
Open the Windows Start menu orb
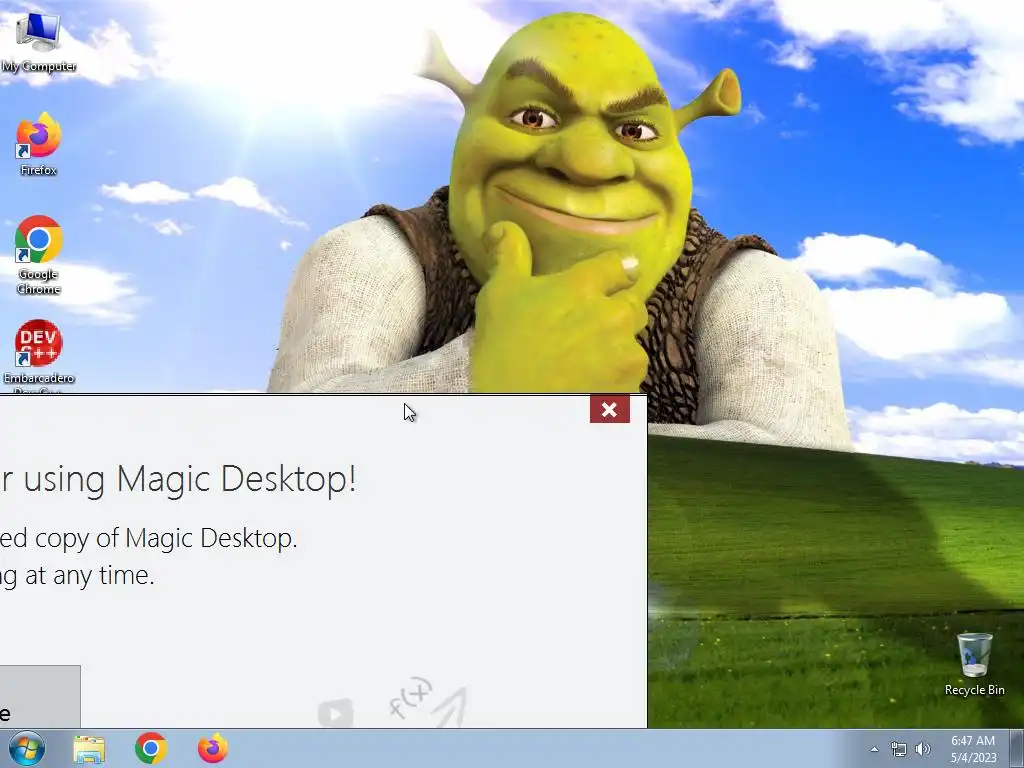pos(27,748)
